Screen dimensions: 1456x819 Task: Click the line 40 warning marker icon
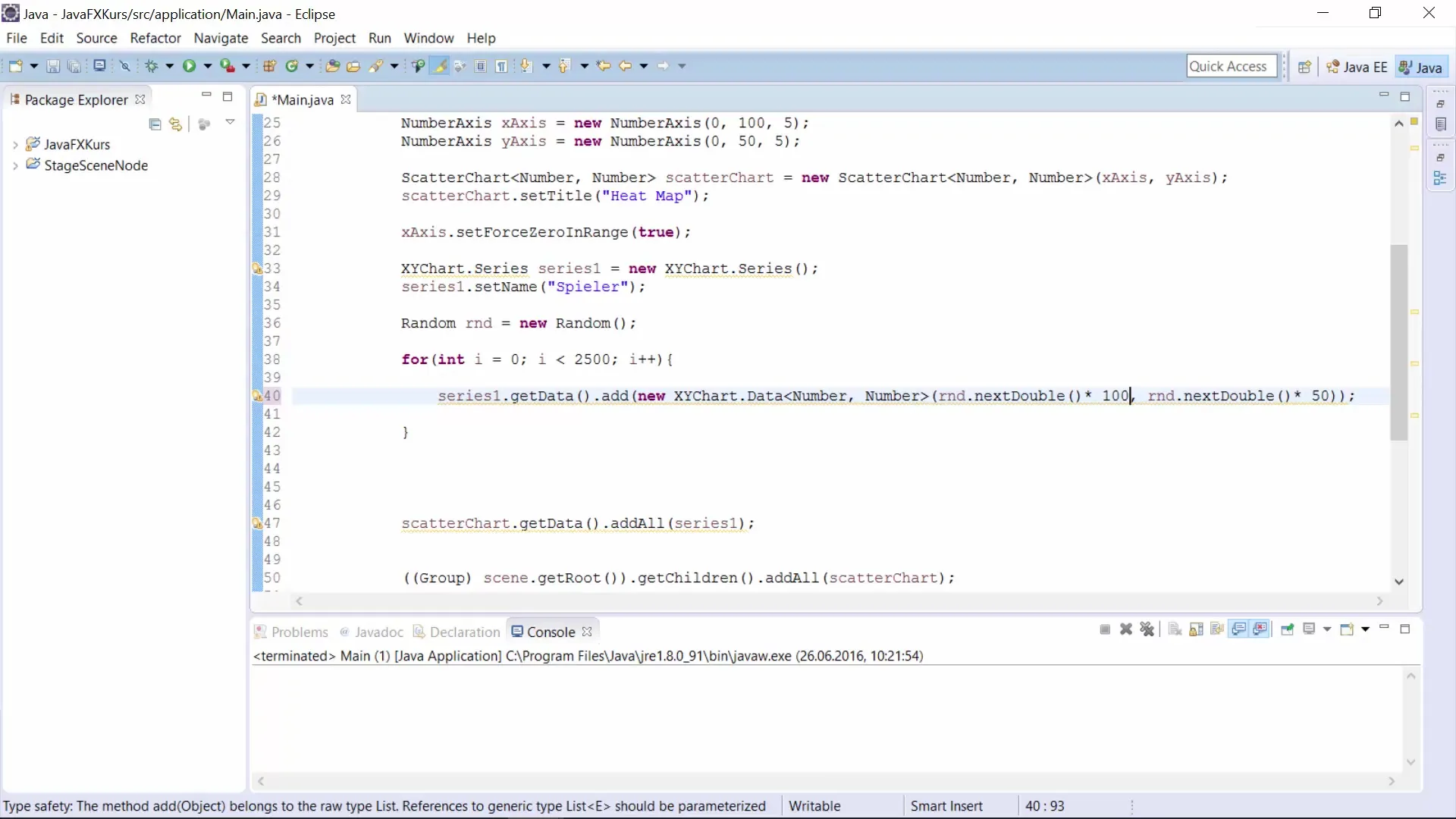(257, 396)
